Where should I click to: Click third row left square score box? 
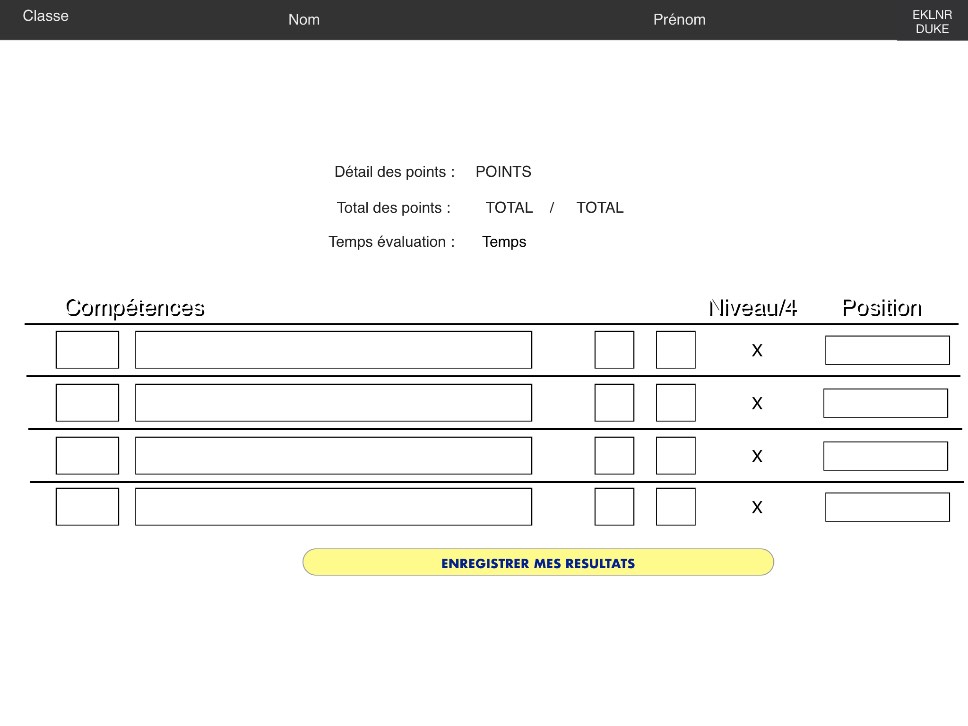pos(614,456)
